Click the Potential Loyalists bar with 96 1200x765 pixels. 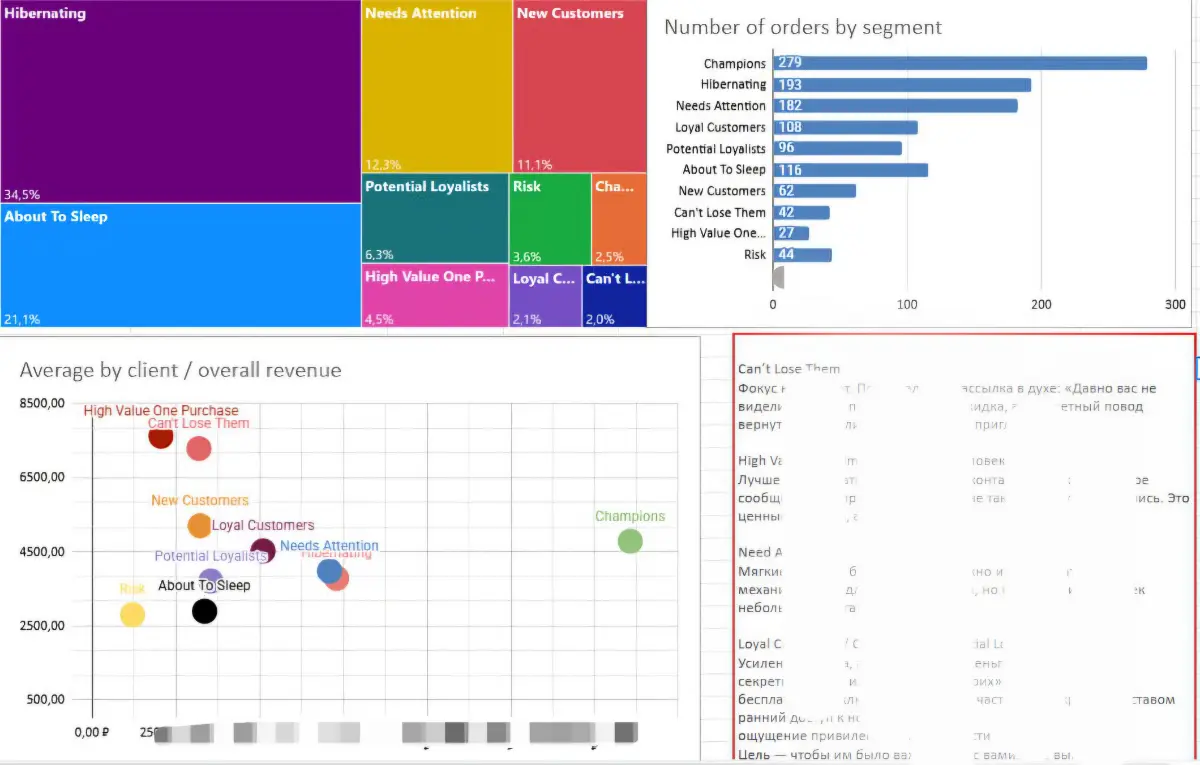[837, 148]
